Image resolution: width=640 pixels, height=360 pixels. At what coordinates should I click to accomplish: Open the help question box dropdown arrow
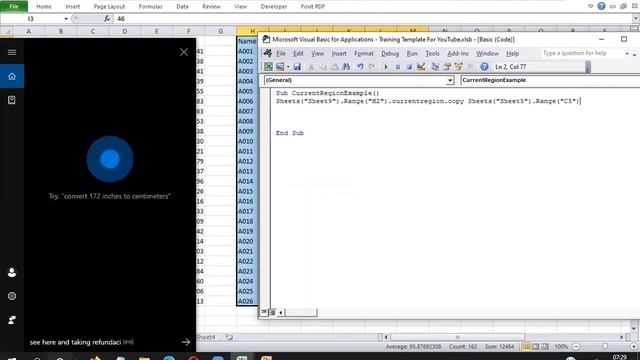click(x=627, y=53)
